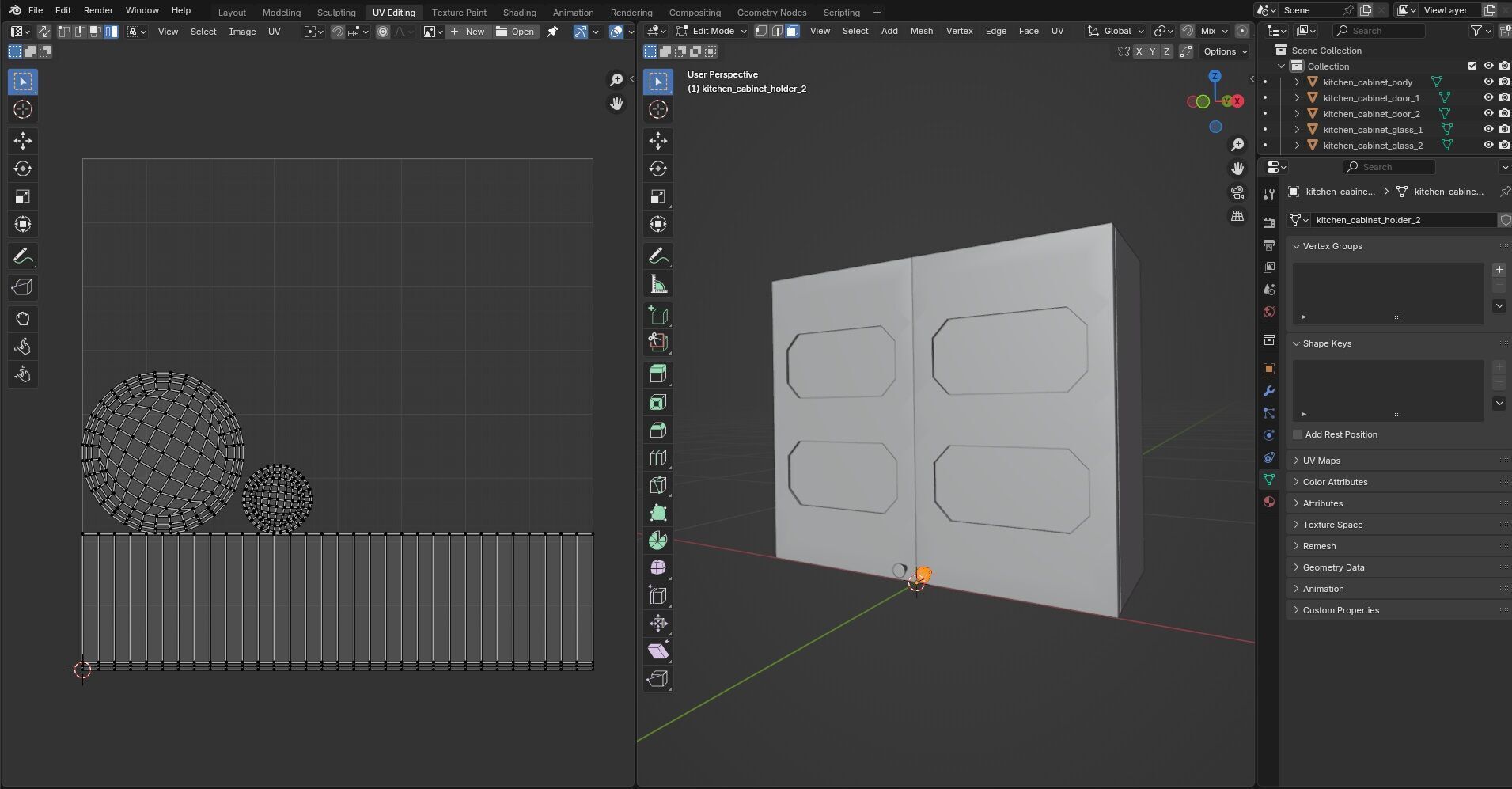The image size is (1512, 789).
Task: Select the Relax tool in UV editor
Action: tap(23, 347)
